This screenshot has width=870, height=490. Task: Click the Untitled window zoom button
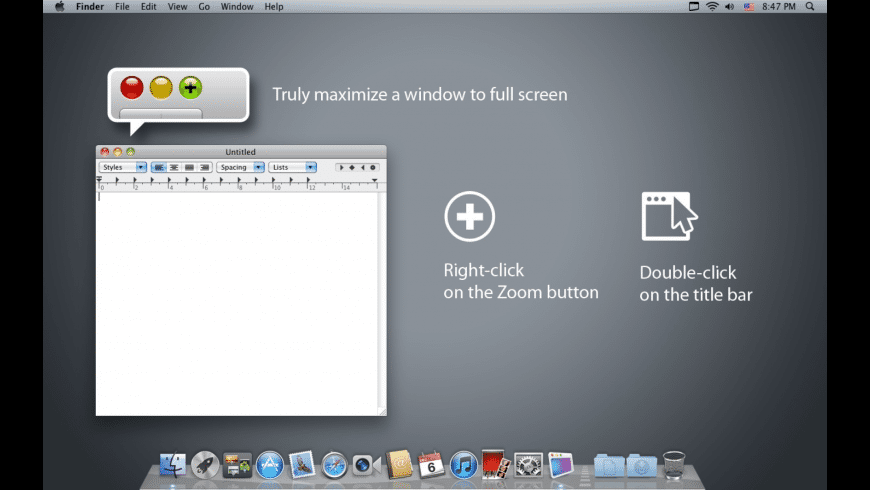[x=130, y=151]
